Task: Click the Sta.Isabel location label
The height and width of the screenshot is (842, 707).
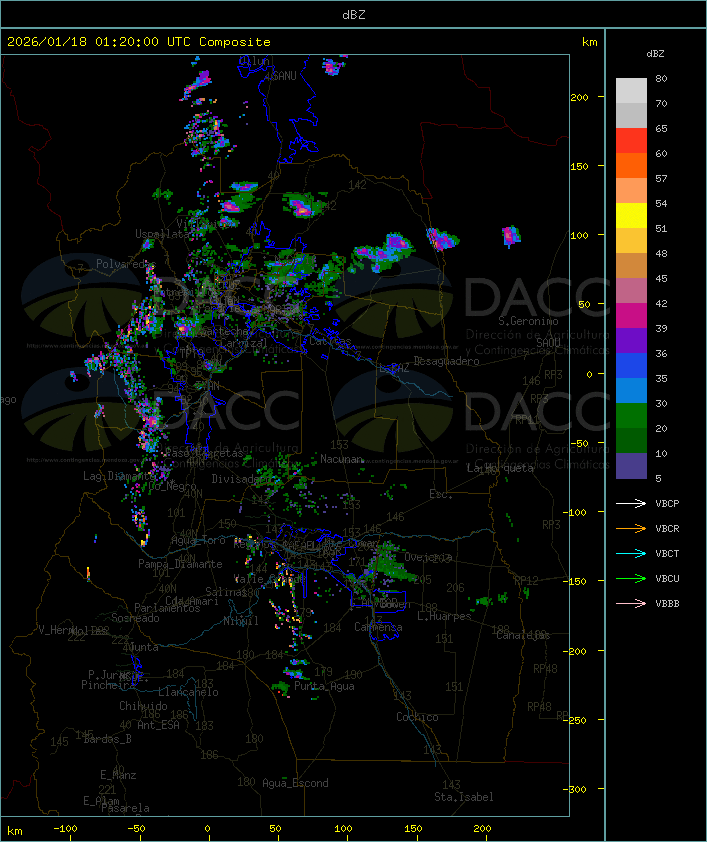Action: coord(463,797)
